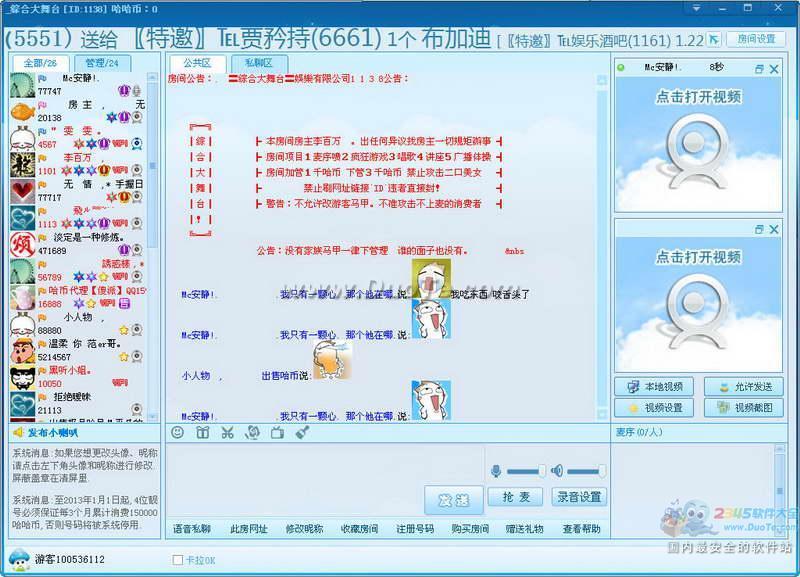Click the 抢麦 button
The image size is (800, 577).
pos(516,497)
